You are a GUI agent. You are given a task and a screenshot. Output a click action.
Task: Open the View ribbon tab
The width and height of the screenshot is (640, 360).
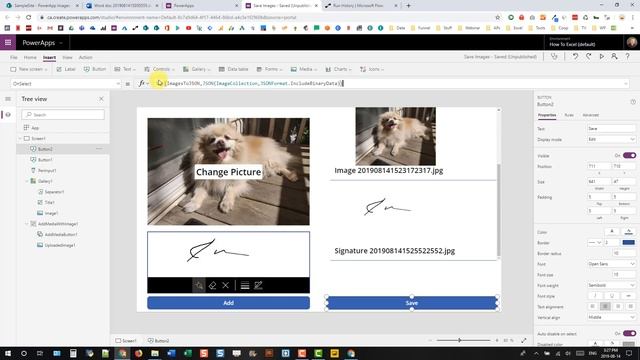coord(67,58)
